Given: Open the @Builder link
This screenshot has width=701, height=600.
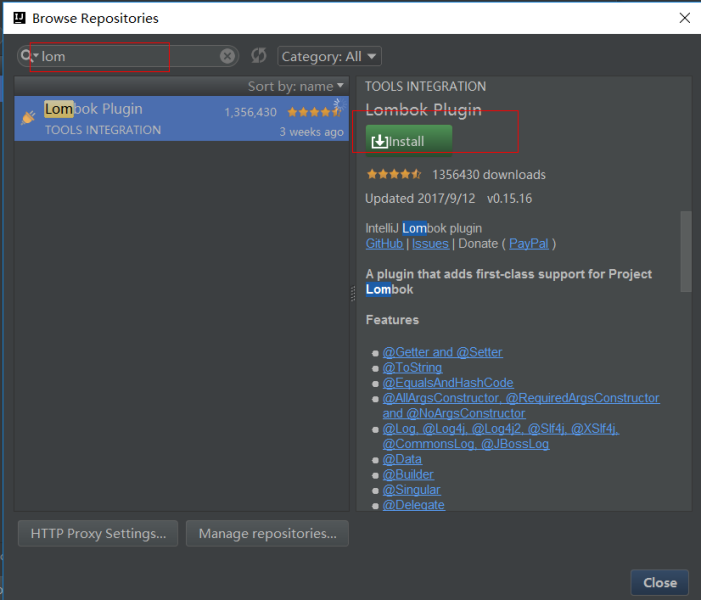Looking at the screenshot, I should (408, 474).
